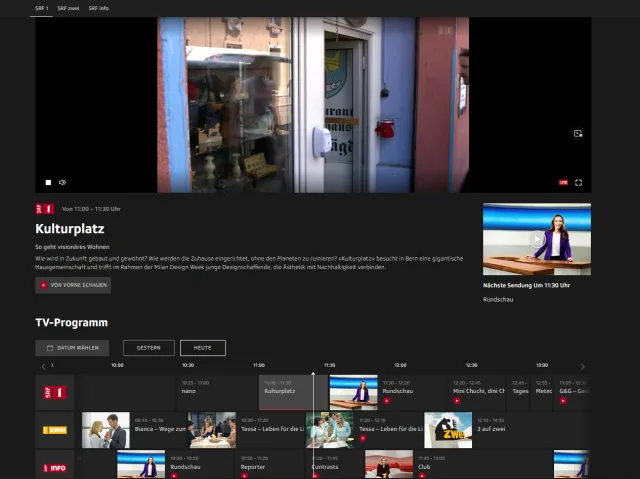Switch to the SRF info tab
This screenshot has width=640, height=479.
click(99, 8)
